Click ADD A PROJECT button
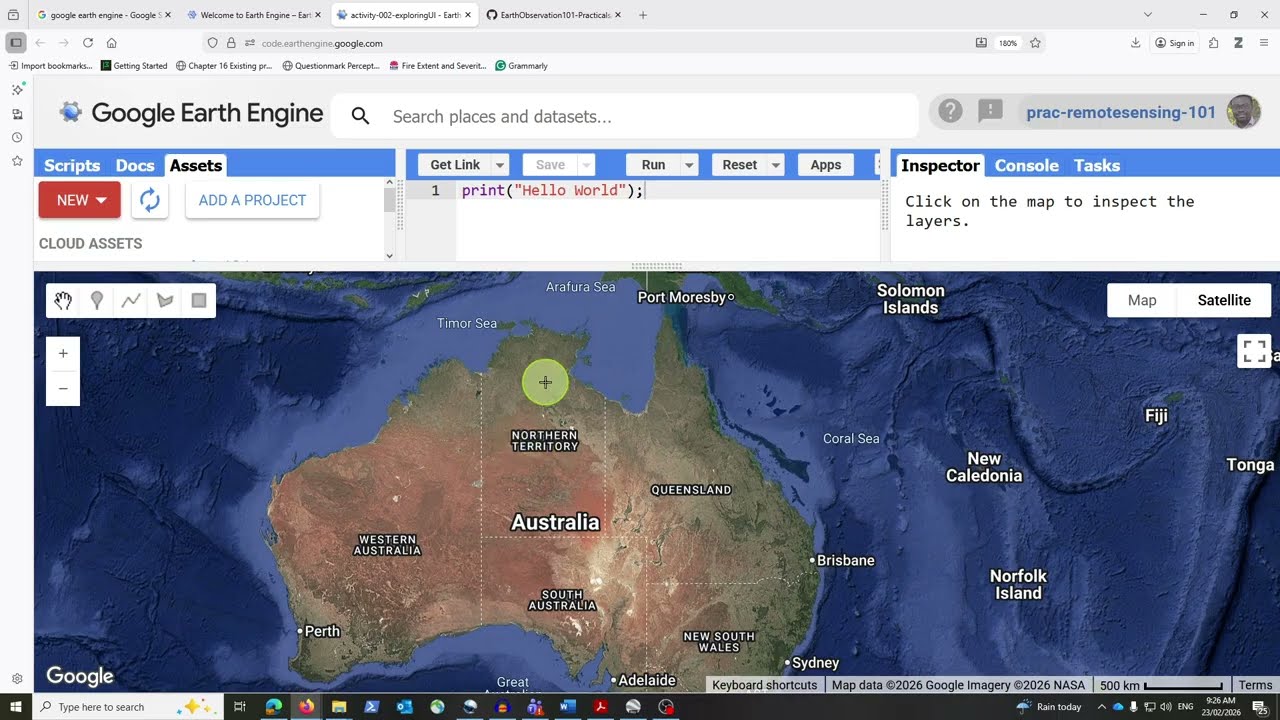The image size is (1280, 720). tap(252, 200)
